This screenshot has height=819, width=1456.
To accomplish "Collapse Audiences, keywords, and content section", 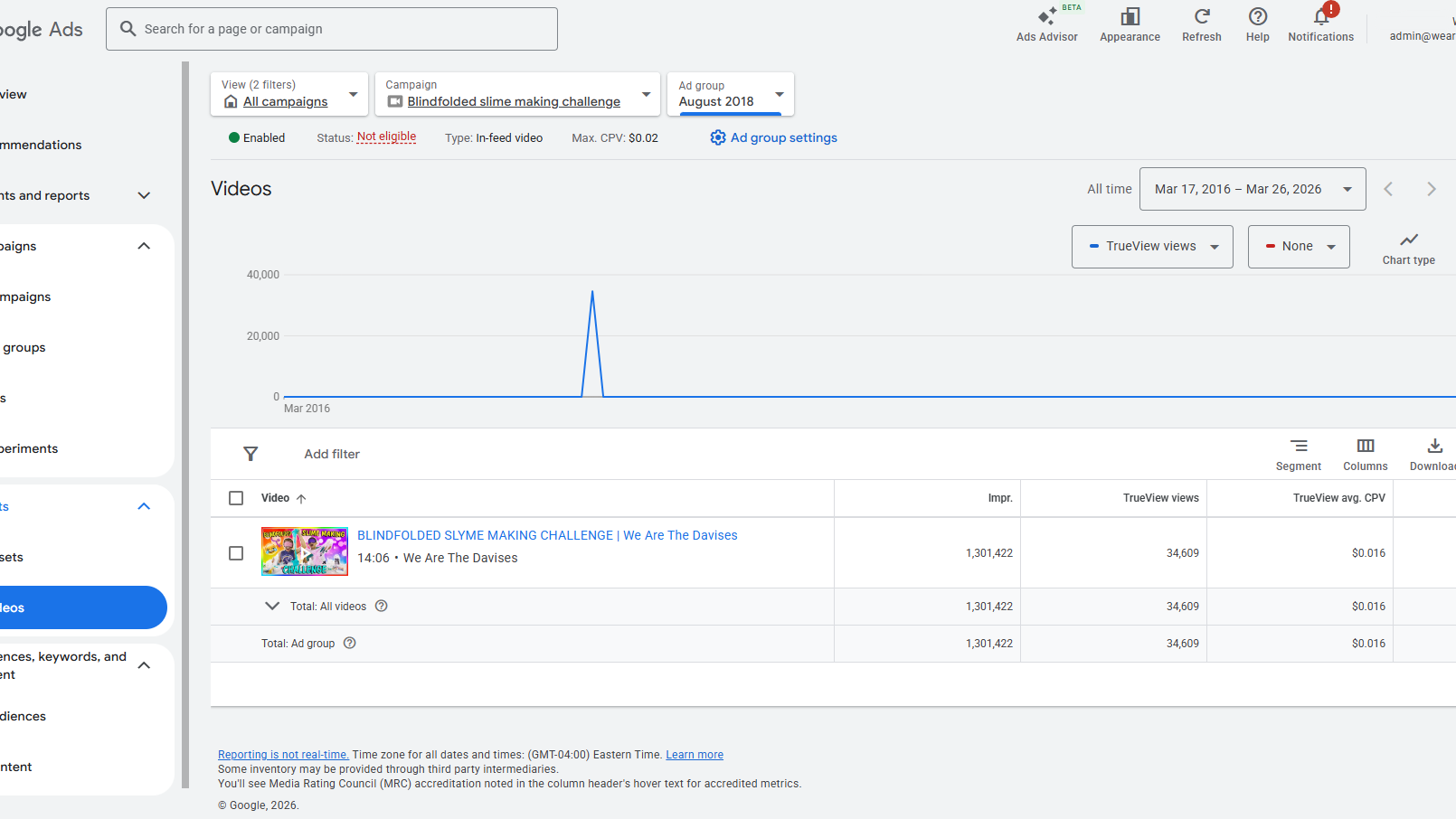I will pyautogui.click(x=144, y=665).
